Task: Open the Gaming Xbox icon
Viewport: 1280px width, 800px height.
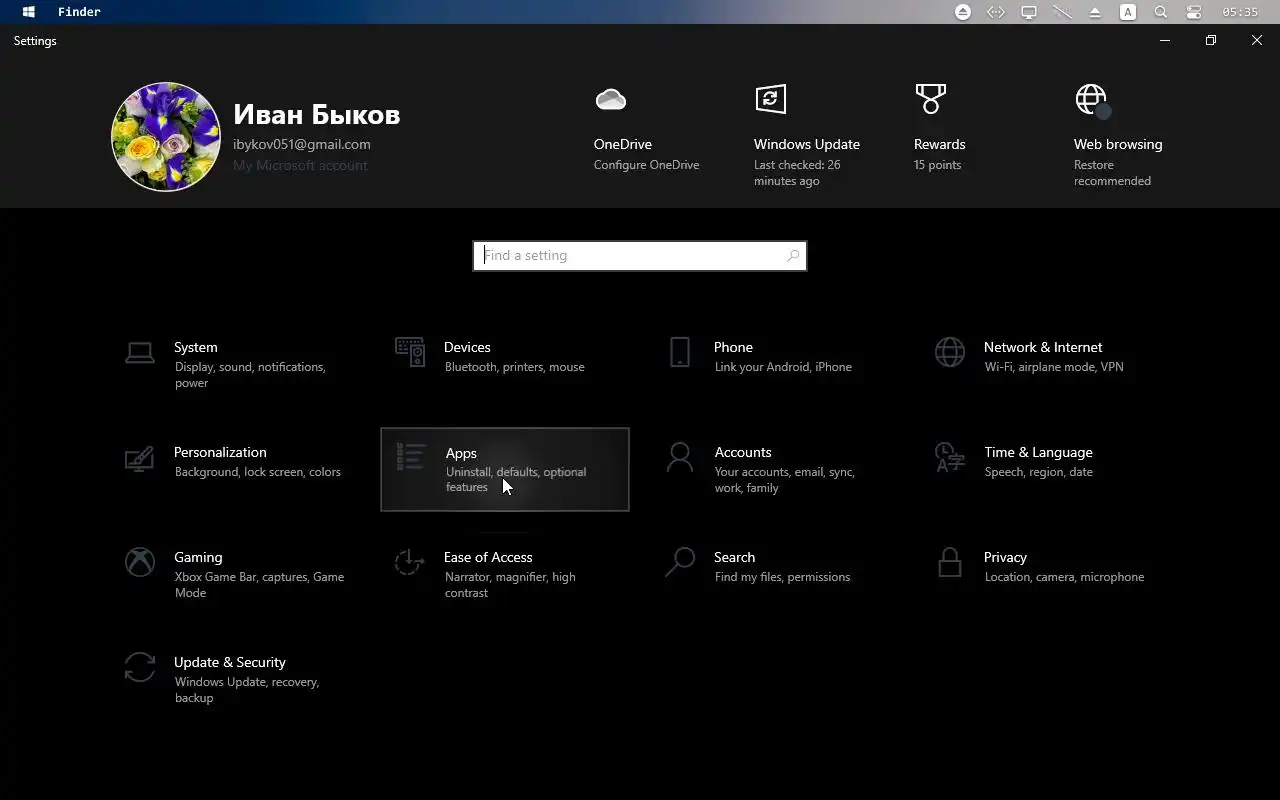Action: [x=139, y=562]
